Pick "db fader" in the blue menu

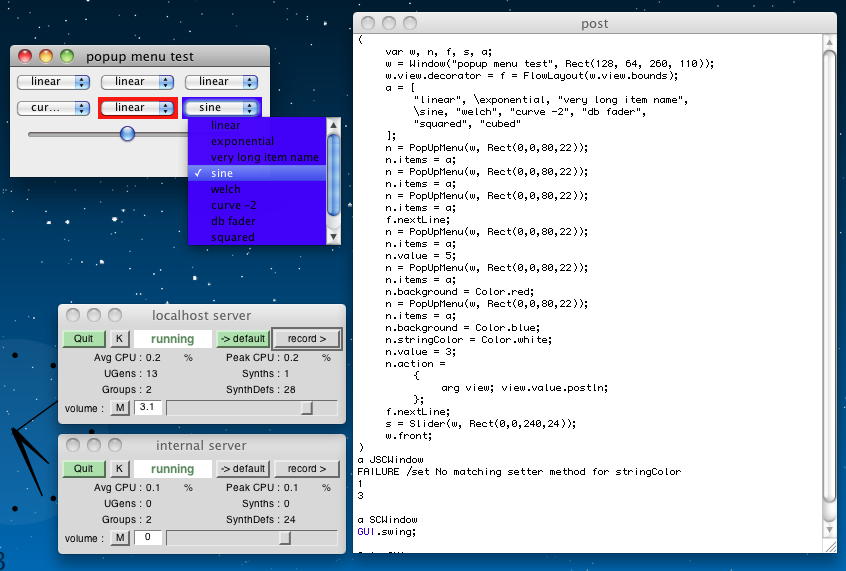coord(232,221)
